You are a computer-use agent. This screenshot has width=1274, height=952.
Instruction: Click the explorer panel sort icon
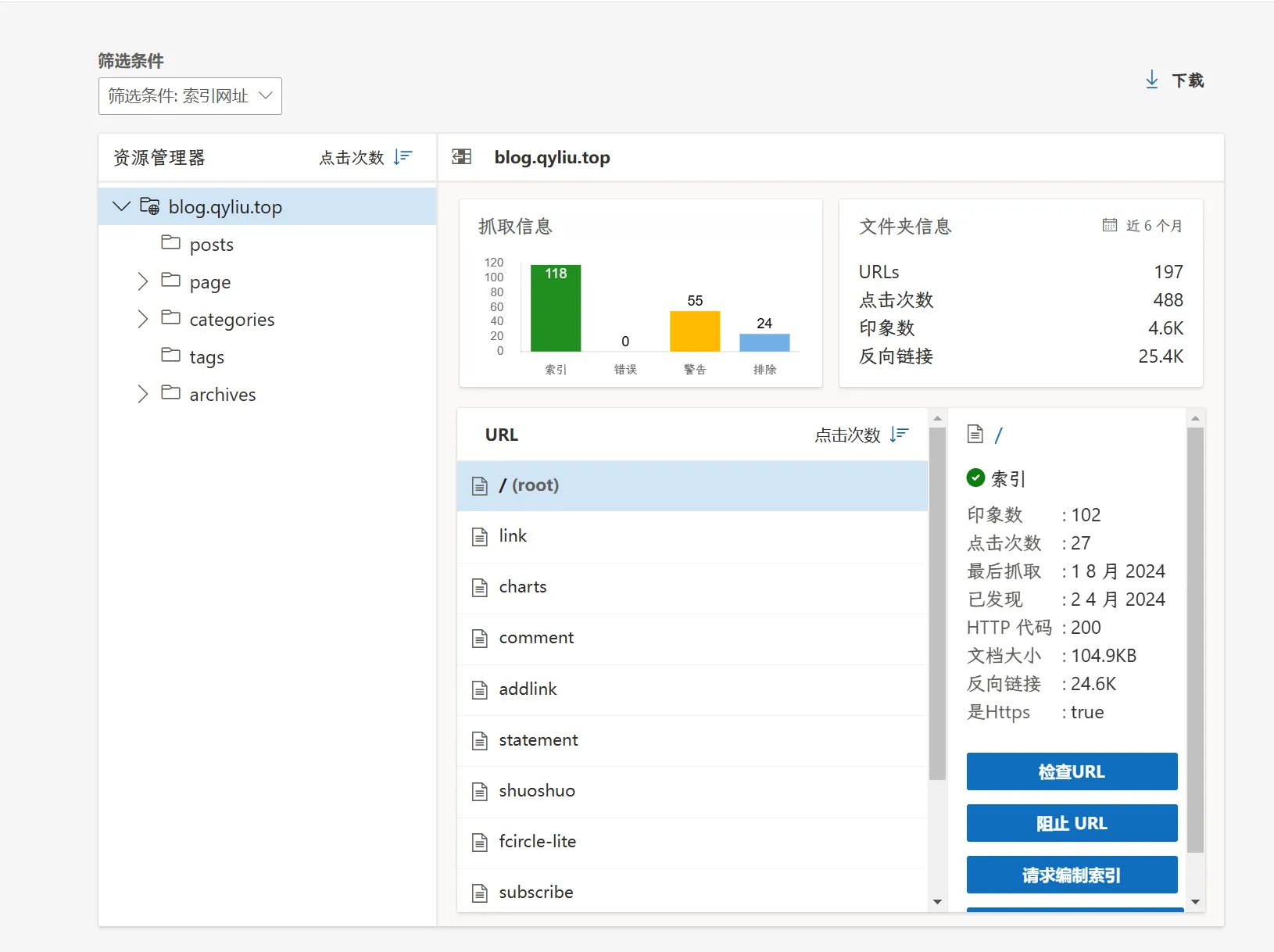[403, 157]
